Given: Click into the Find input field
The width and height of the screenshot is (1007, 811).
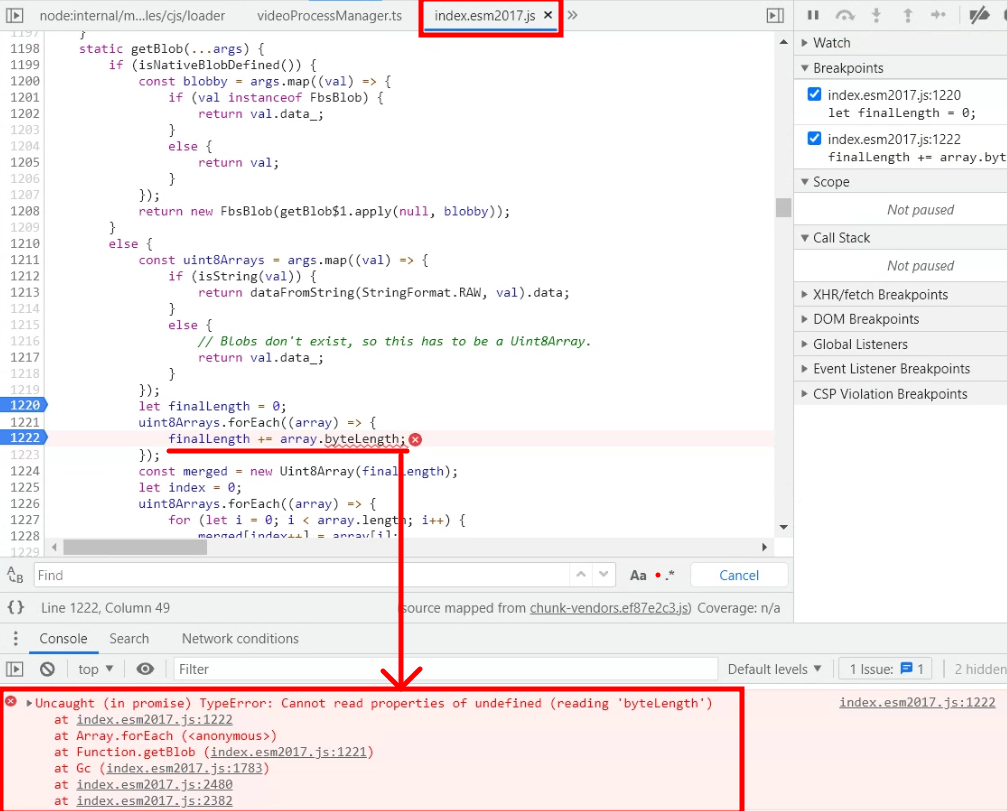Looking at the screenshot, I should click(x=301, y=575).
